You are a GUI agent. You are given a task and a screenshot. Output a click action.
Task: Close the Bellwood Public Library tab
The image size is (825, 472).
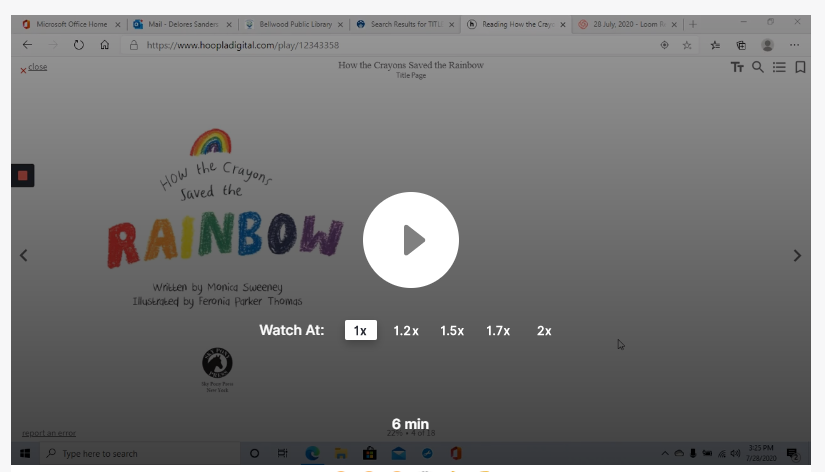pos(340,25)
